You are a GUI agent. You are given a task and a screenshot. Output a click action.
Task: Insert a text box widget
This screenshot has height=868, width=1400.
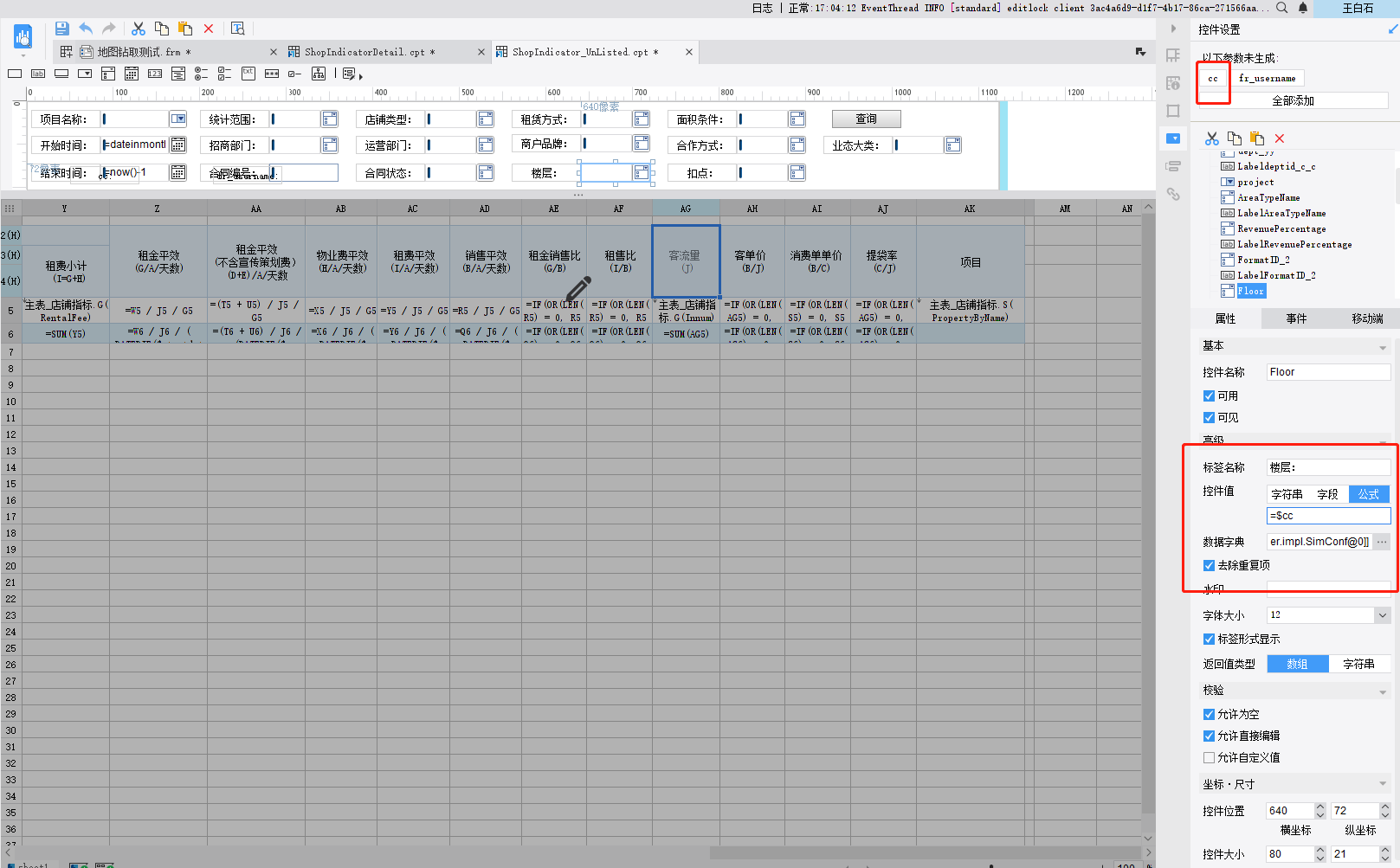(x=15, y=74)
